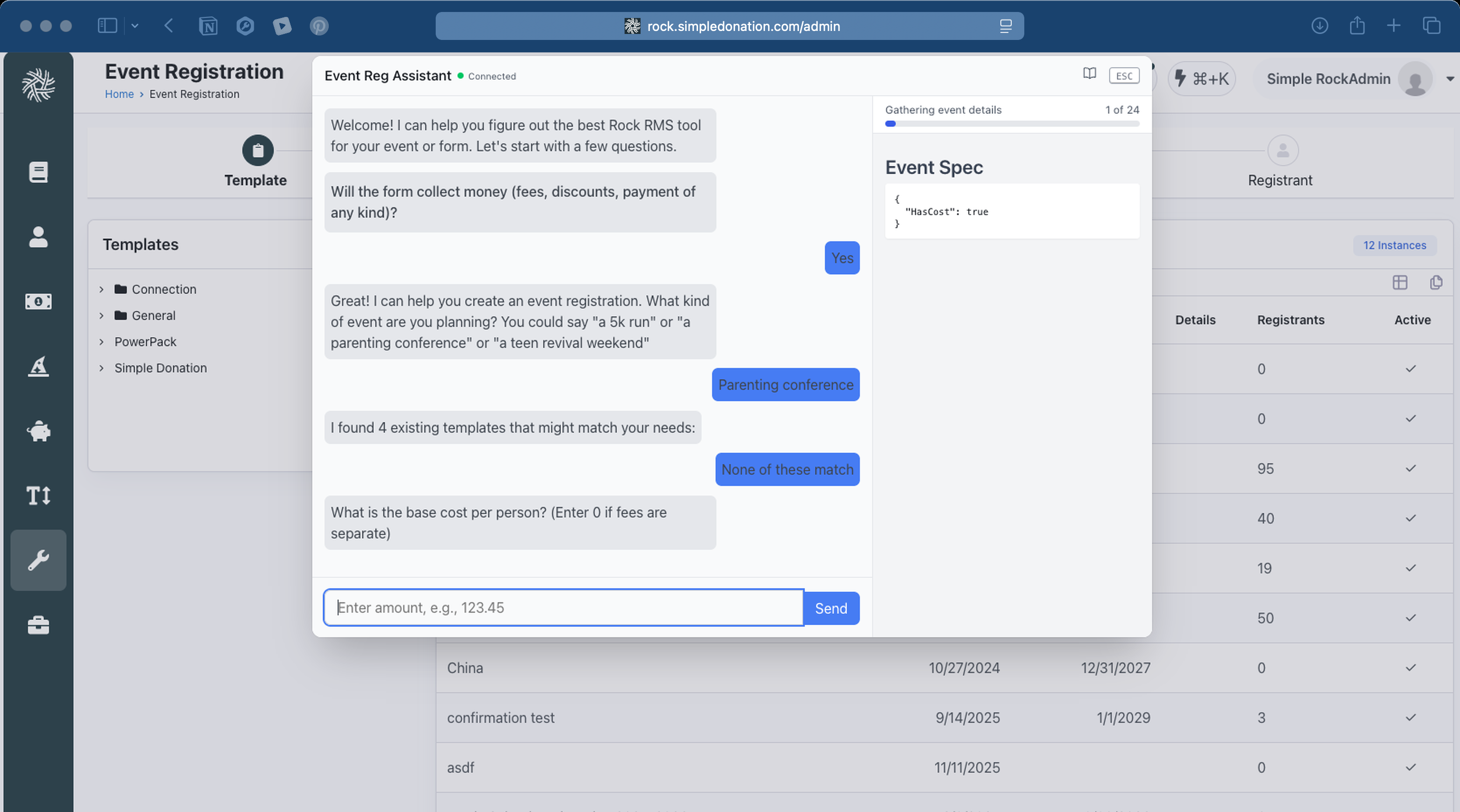Open the piggy bank sidebar icon
The image size is (1460, 812).
click(38, 430)
